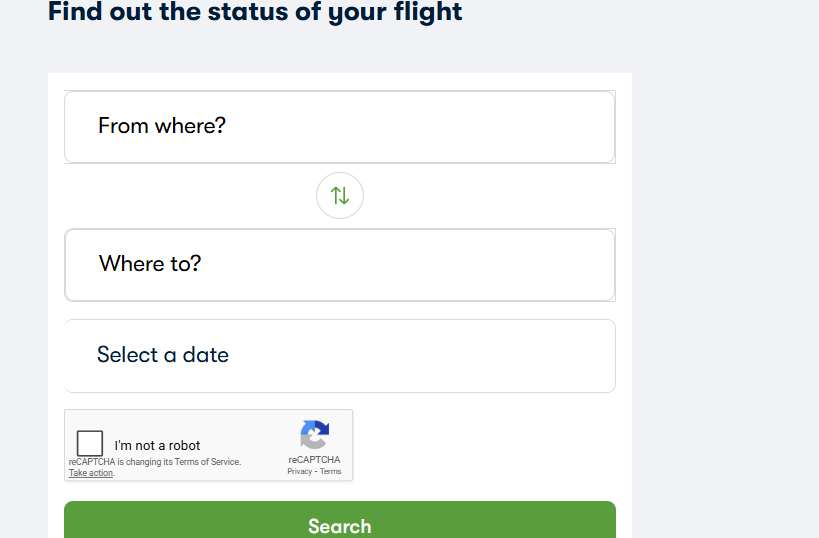Click the "Where to?" placeholder text
Viewport: 819px width, 538px height.
pos(150,264)
